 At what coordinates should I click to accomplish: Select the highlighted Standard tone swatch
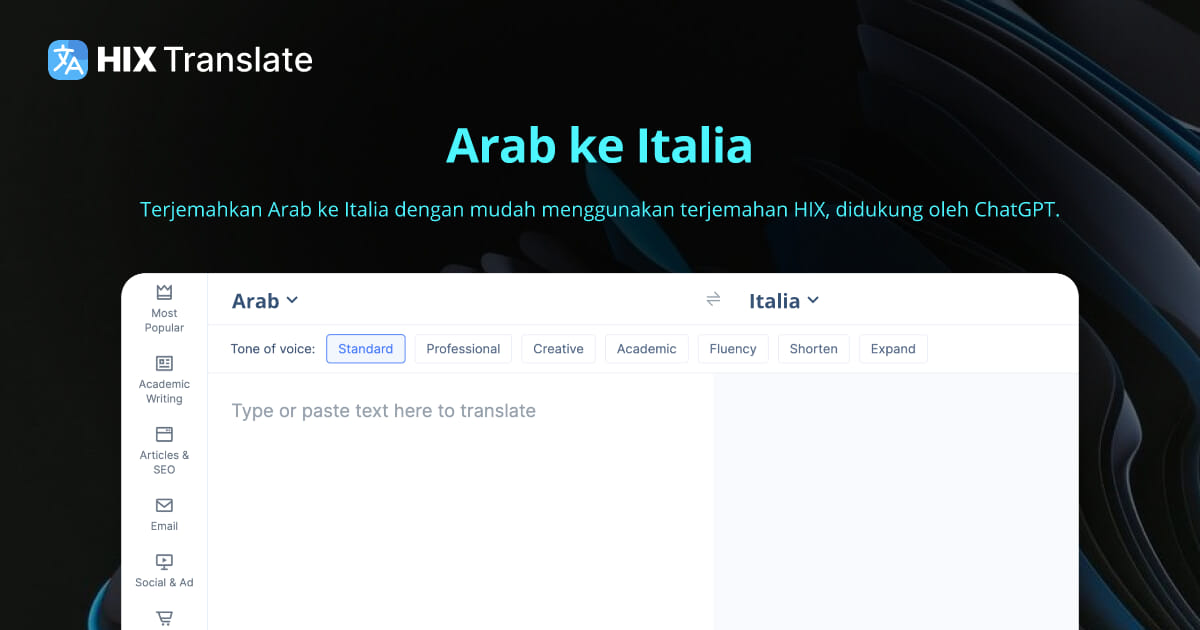(365, 348)
